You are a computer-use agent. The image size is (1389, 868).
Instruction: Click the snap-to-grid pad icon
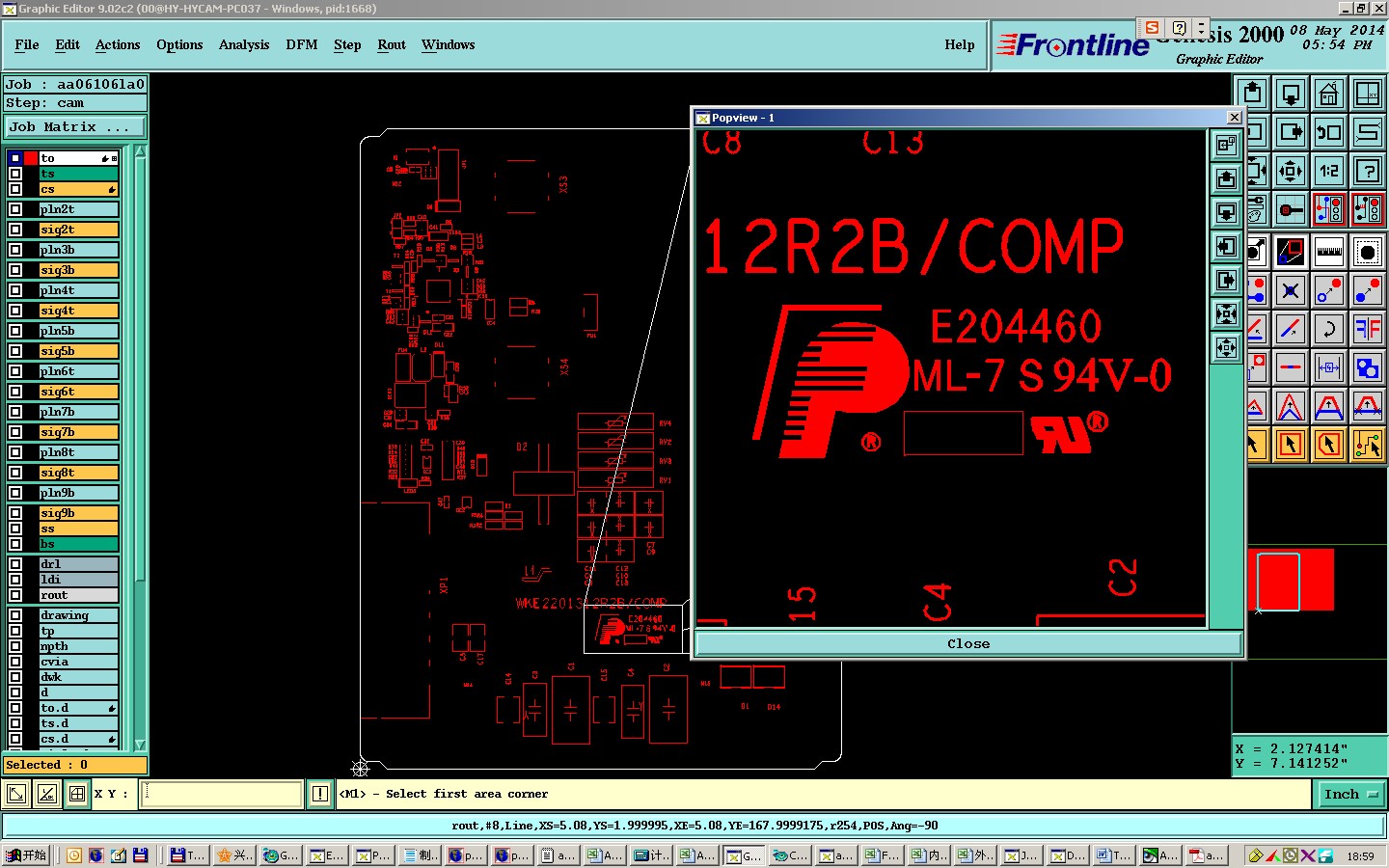click(1291, 209)
